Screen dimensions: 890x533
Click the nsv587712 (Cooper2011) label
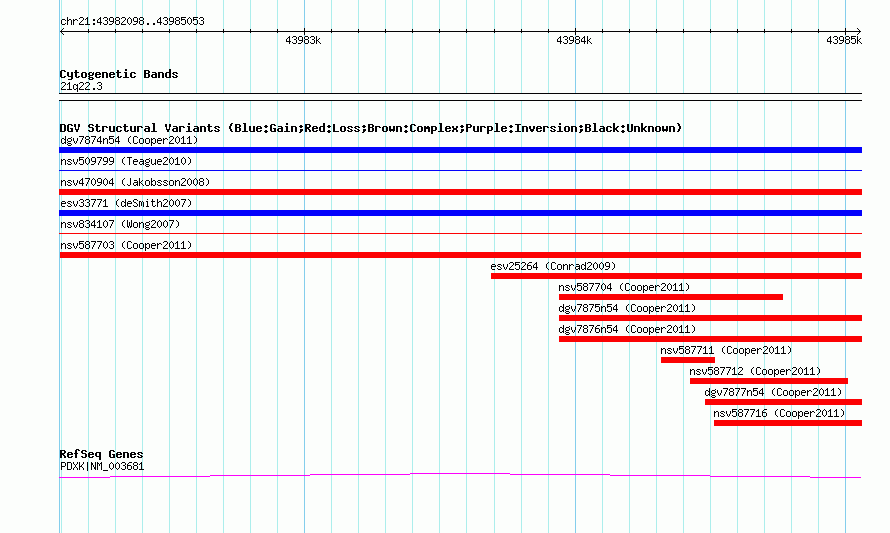point(755,371)
